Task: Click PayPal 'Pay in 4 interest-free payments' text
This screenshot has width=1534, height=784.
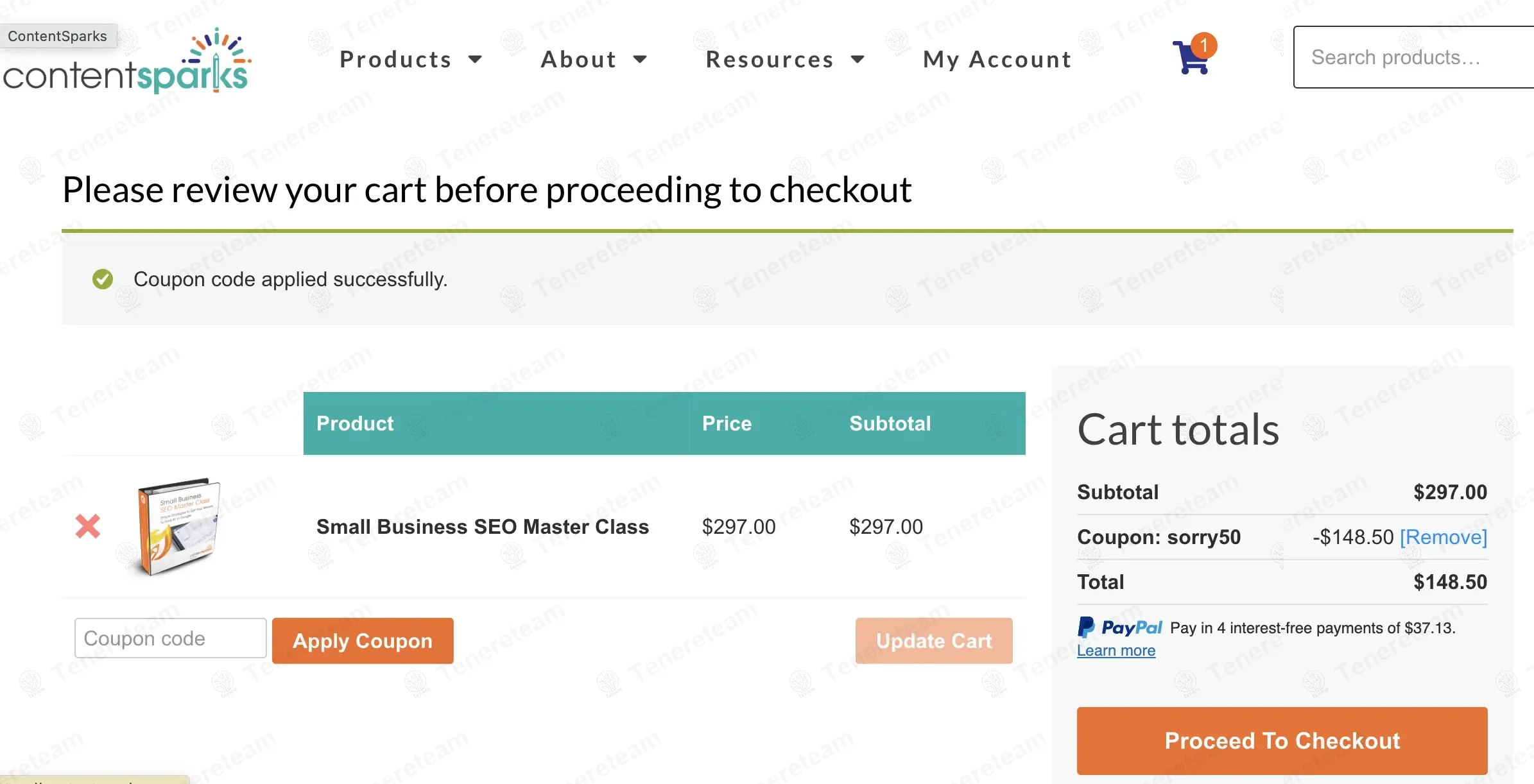Action: [x=1313, y=627]
